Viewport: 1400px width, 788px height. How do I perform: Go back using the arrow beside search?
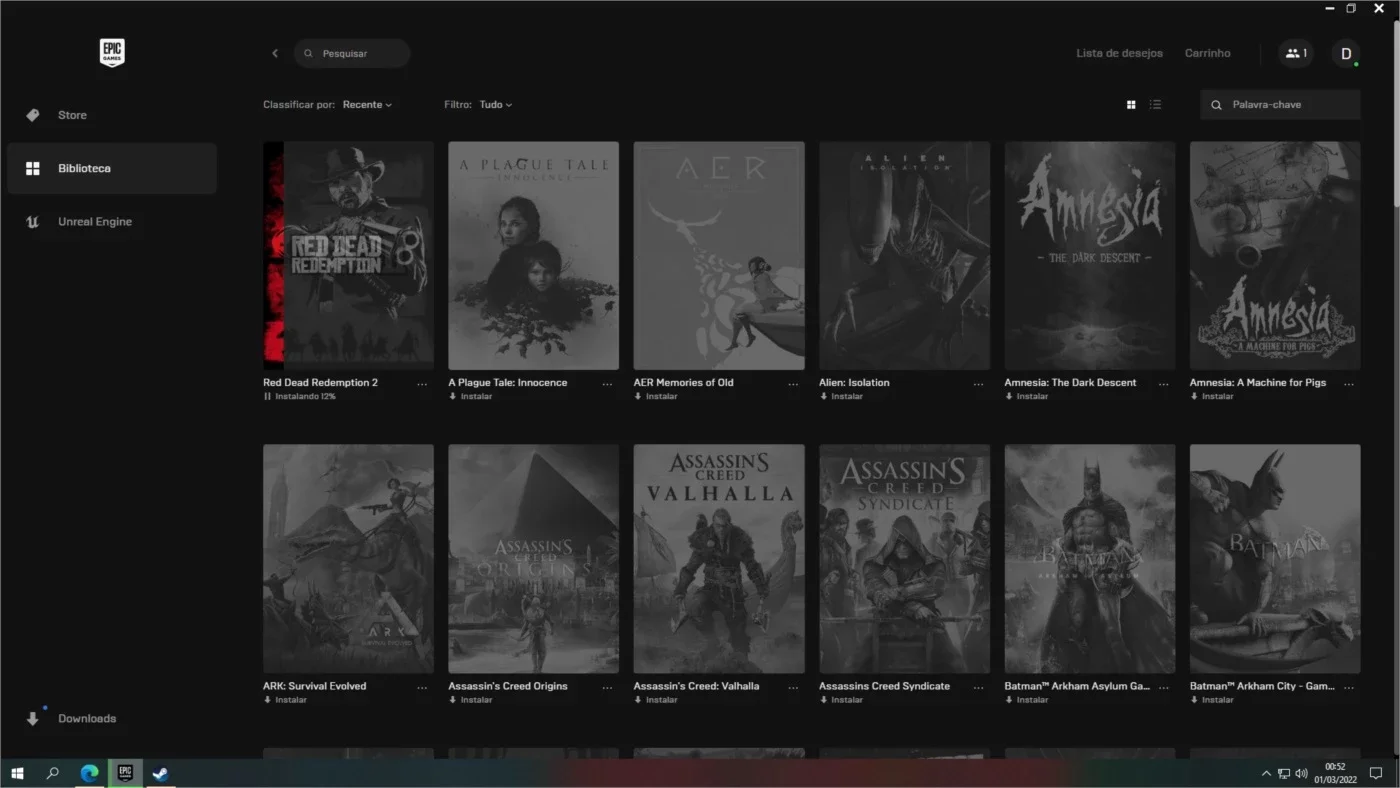pos(275,53)
